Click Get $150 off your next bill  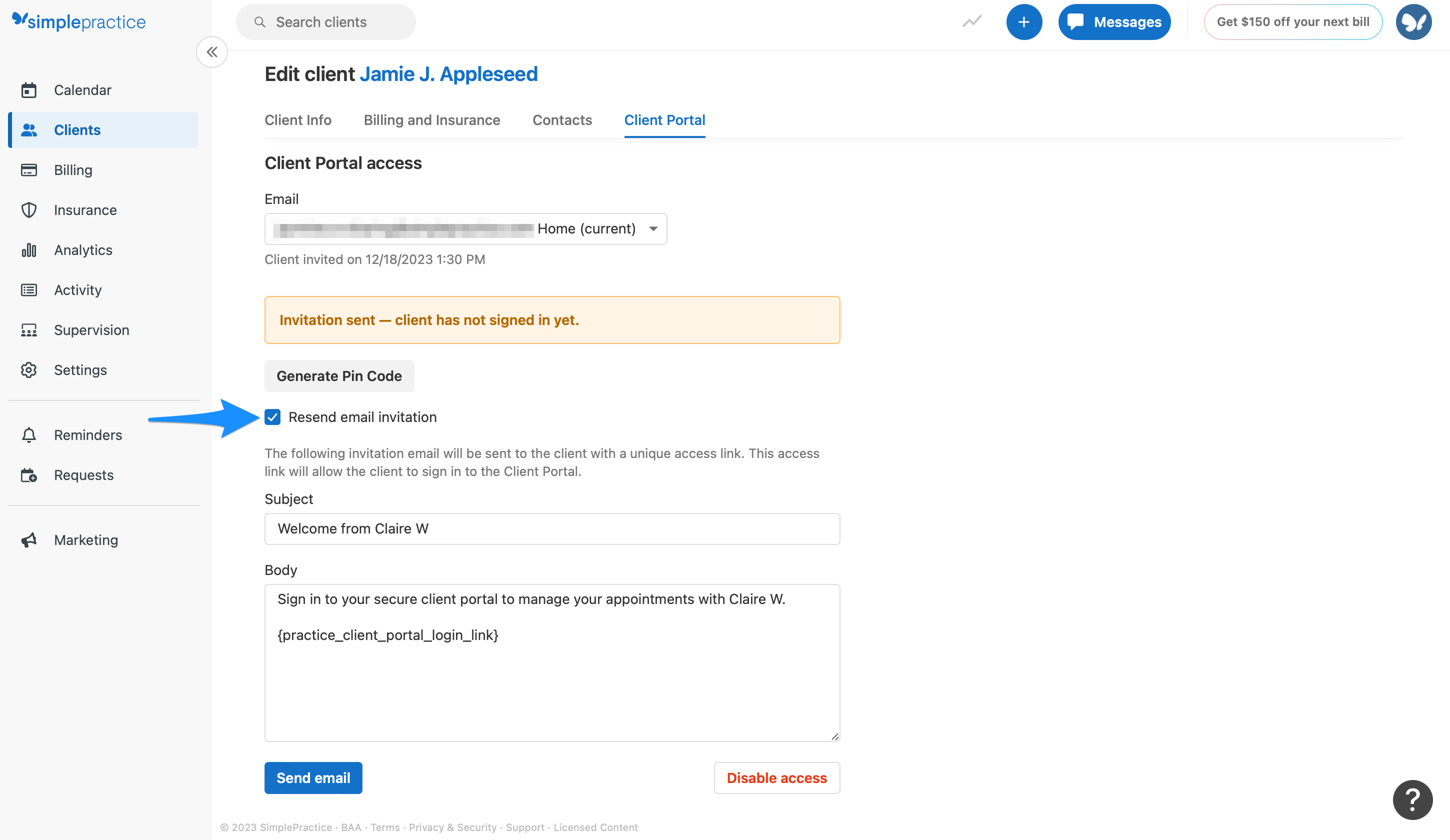[x=1293, y=22]
